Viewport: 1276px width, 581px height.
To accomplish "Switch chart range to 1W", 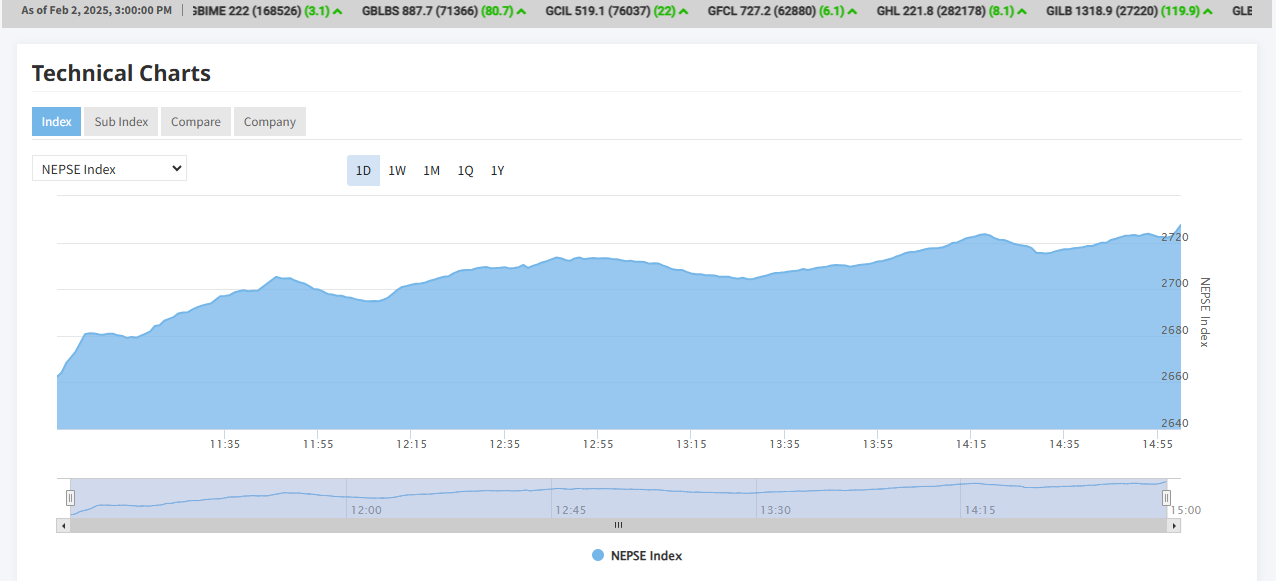I will click(x=397, y=171).
